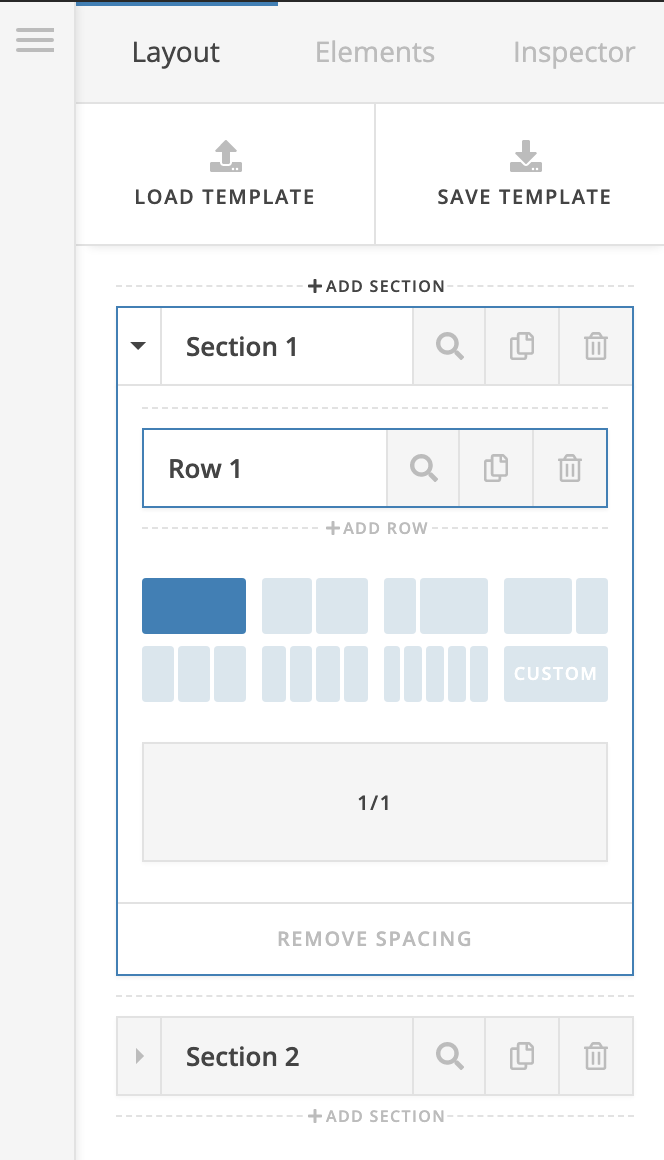The image size is (664, 1160).
Task: Duplicate Section 2 with copy icon
Action: (x=522, y=1056)
